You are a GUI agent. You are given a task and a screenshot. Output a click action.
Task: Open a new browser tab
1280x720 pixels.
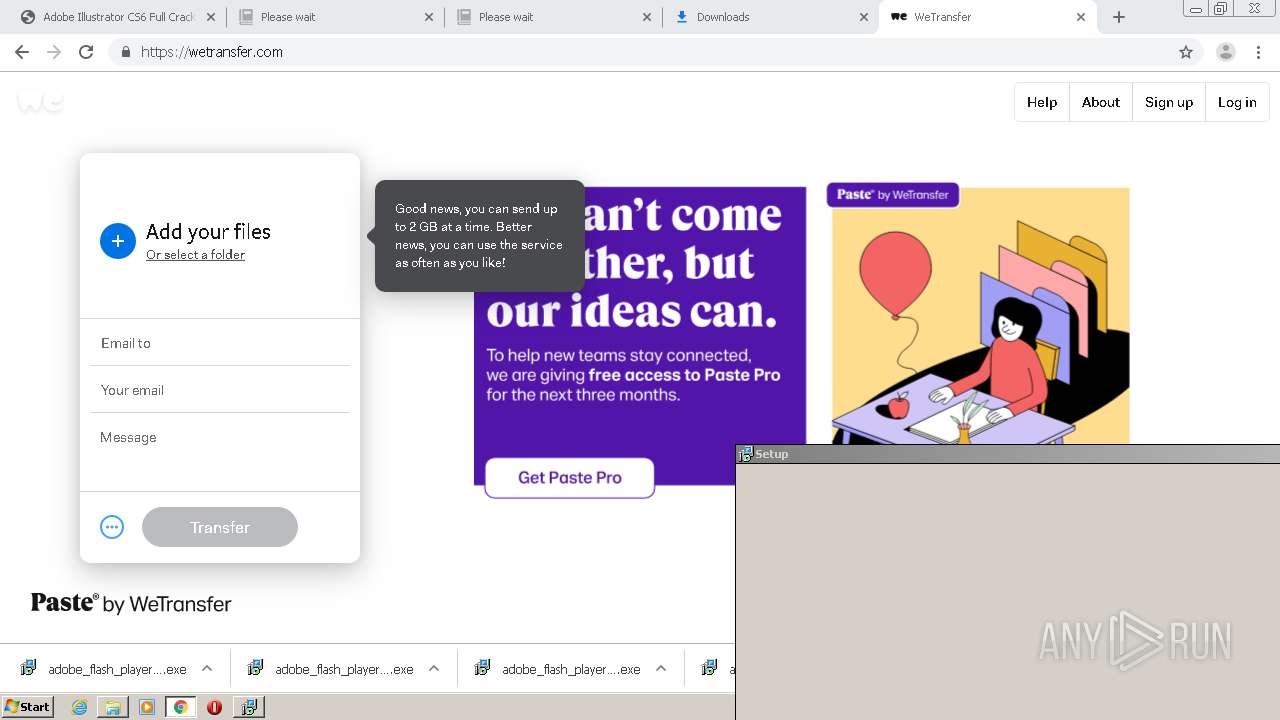1119,17
